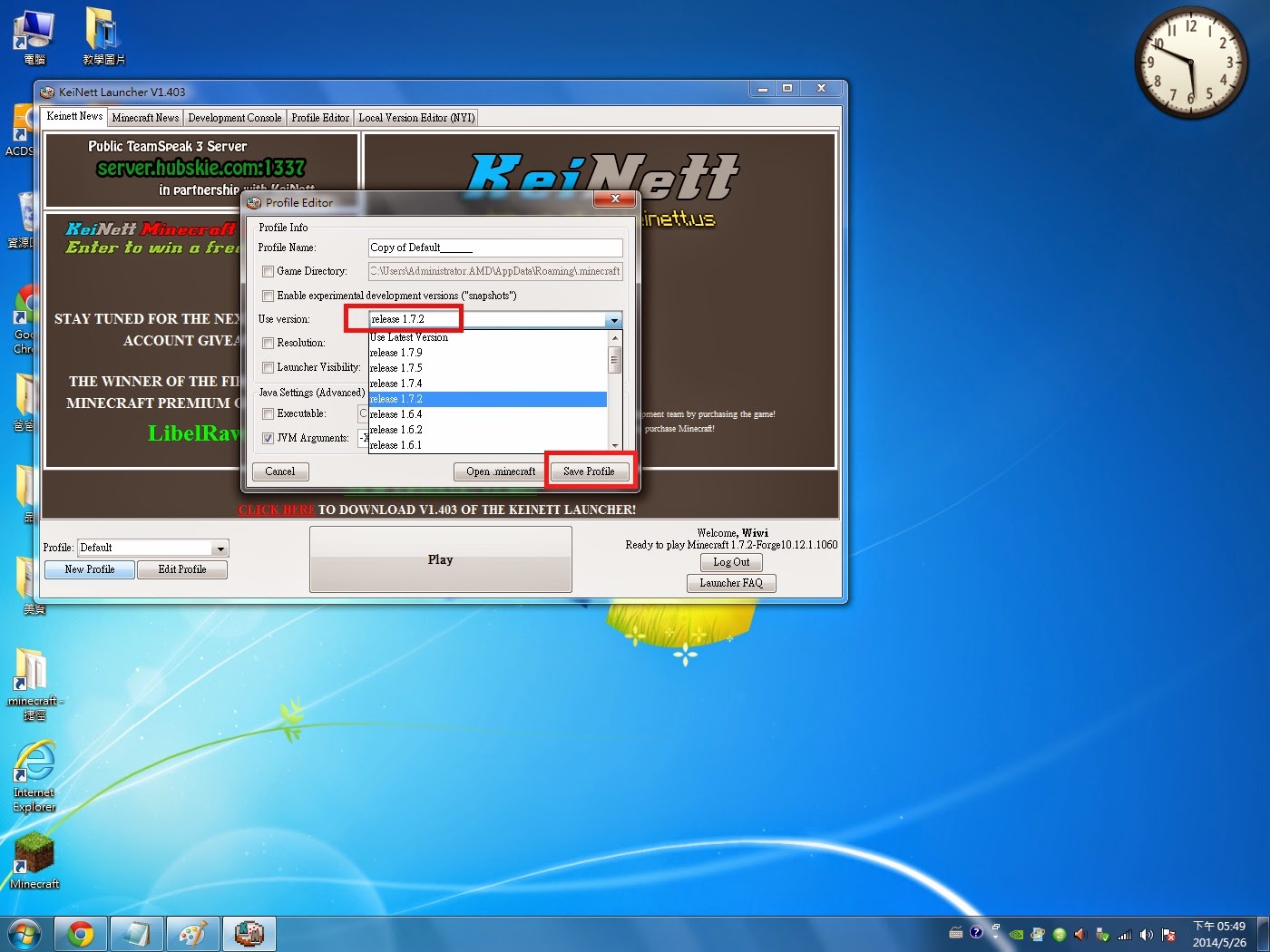The height and width of the screenshot is (952, 1270).
Task: Click the version list scroll up arrow
Action: click(x=615, y=338)
